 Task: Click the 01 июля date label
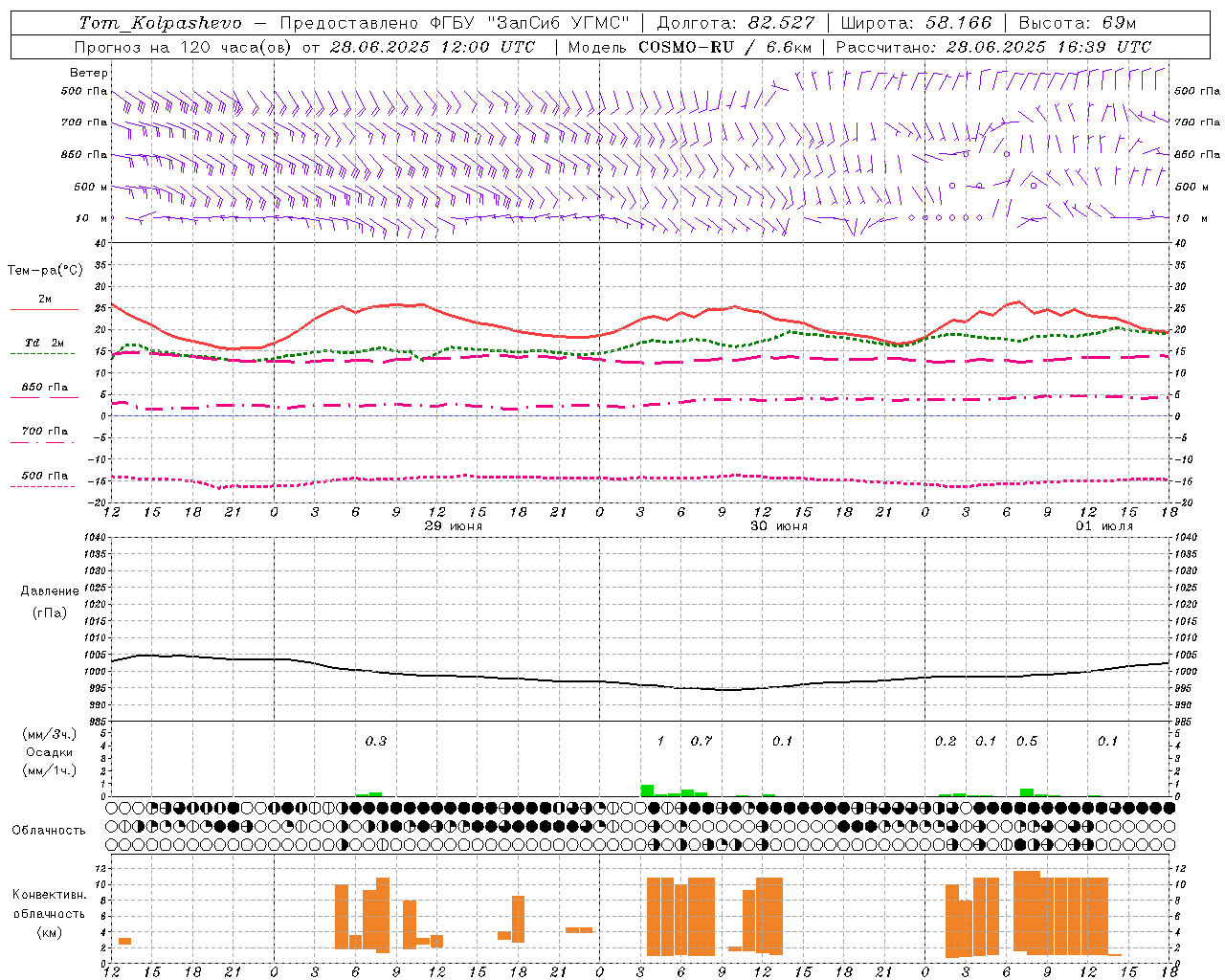click(1103, 526)
